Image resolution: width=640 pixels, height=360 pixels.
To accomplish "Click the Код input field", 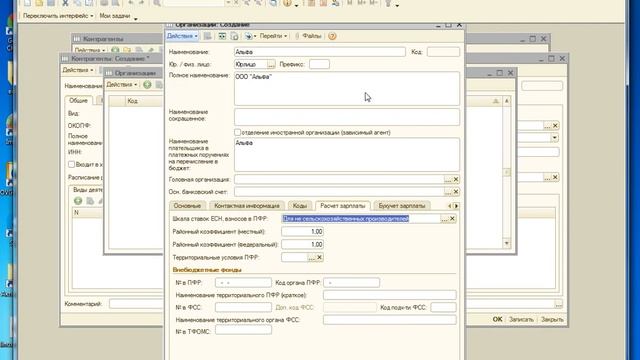I will coord(443,52).
